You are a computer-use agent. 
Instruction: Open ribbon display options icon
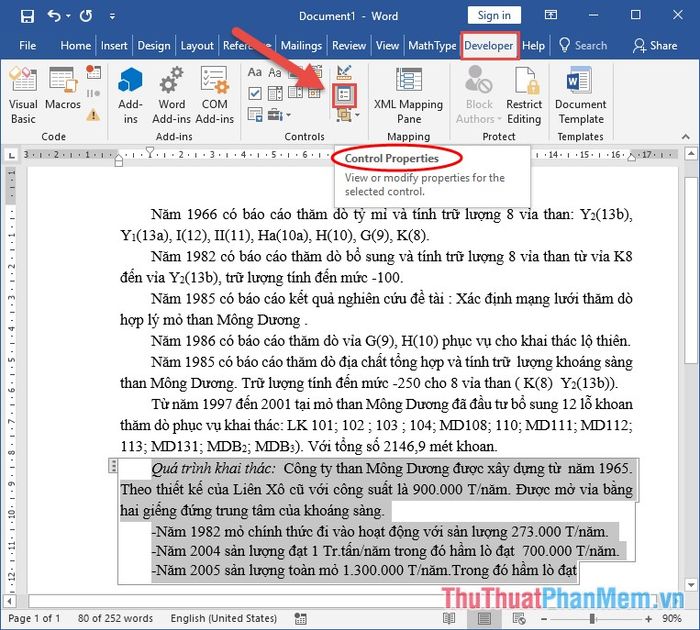coord(551,15)
